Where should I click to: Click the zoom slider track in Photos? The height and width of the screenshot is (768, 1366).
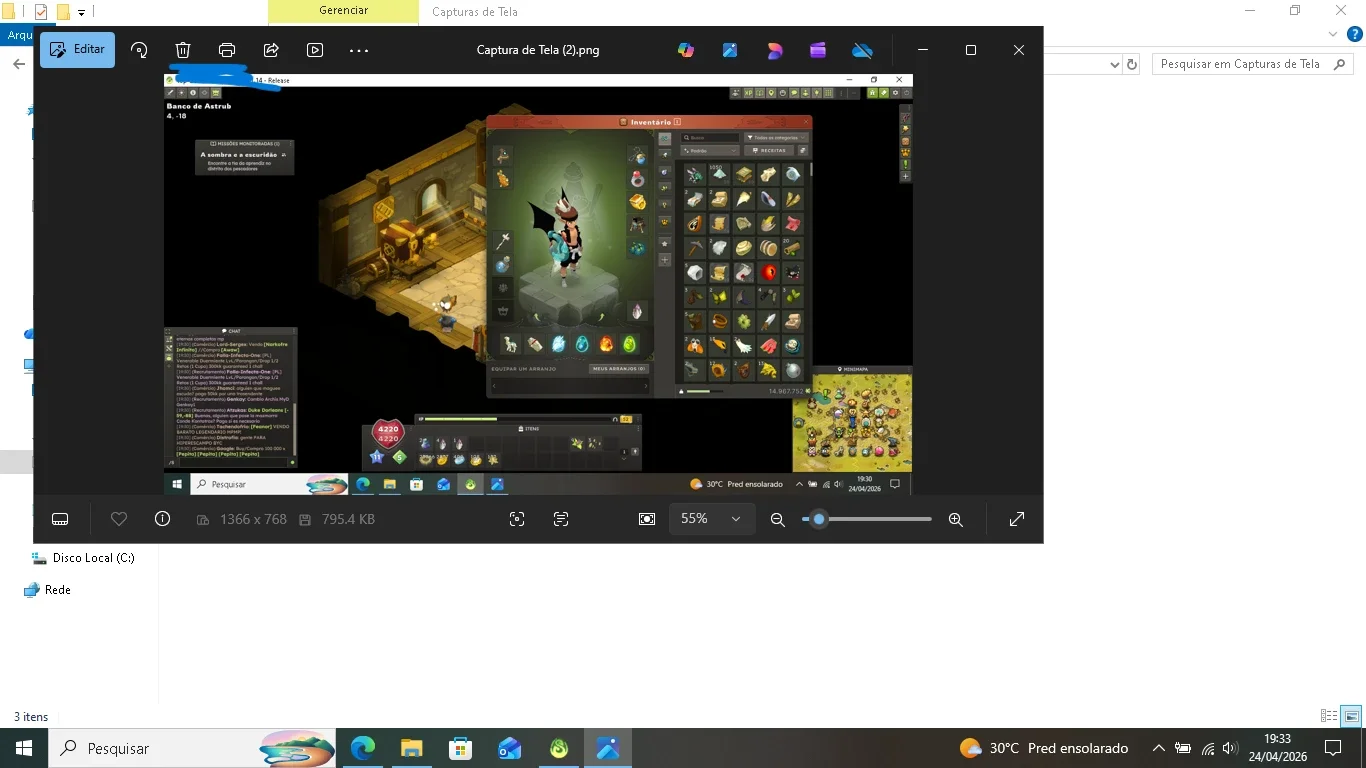click(x=867, y=519)
